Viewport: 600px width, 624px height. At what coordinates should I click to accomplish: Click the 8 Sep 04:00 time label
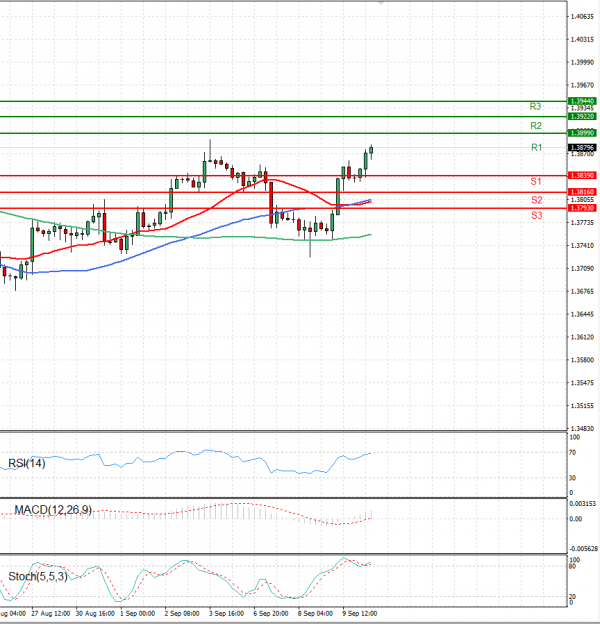(x=315, y=613)
